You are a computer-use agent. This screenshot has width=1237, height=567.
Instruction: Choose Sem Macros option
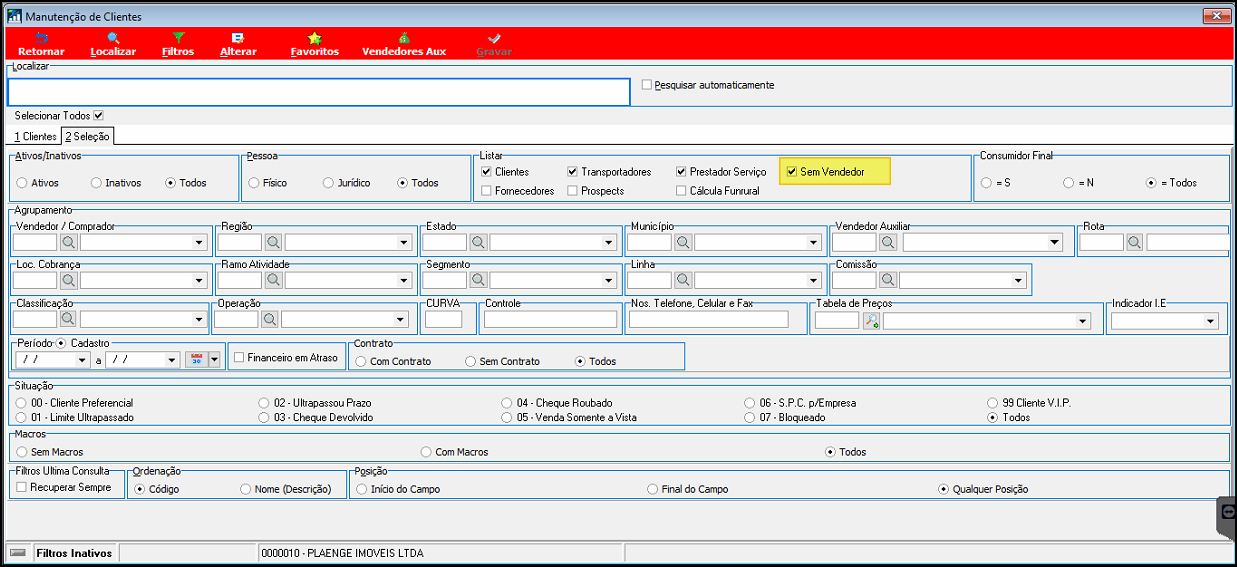21,452
